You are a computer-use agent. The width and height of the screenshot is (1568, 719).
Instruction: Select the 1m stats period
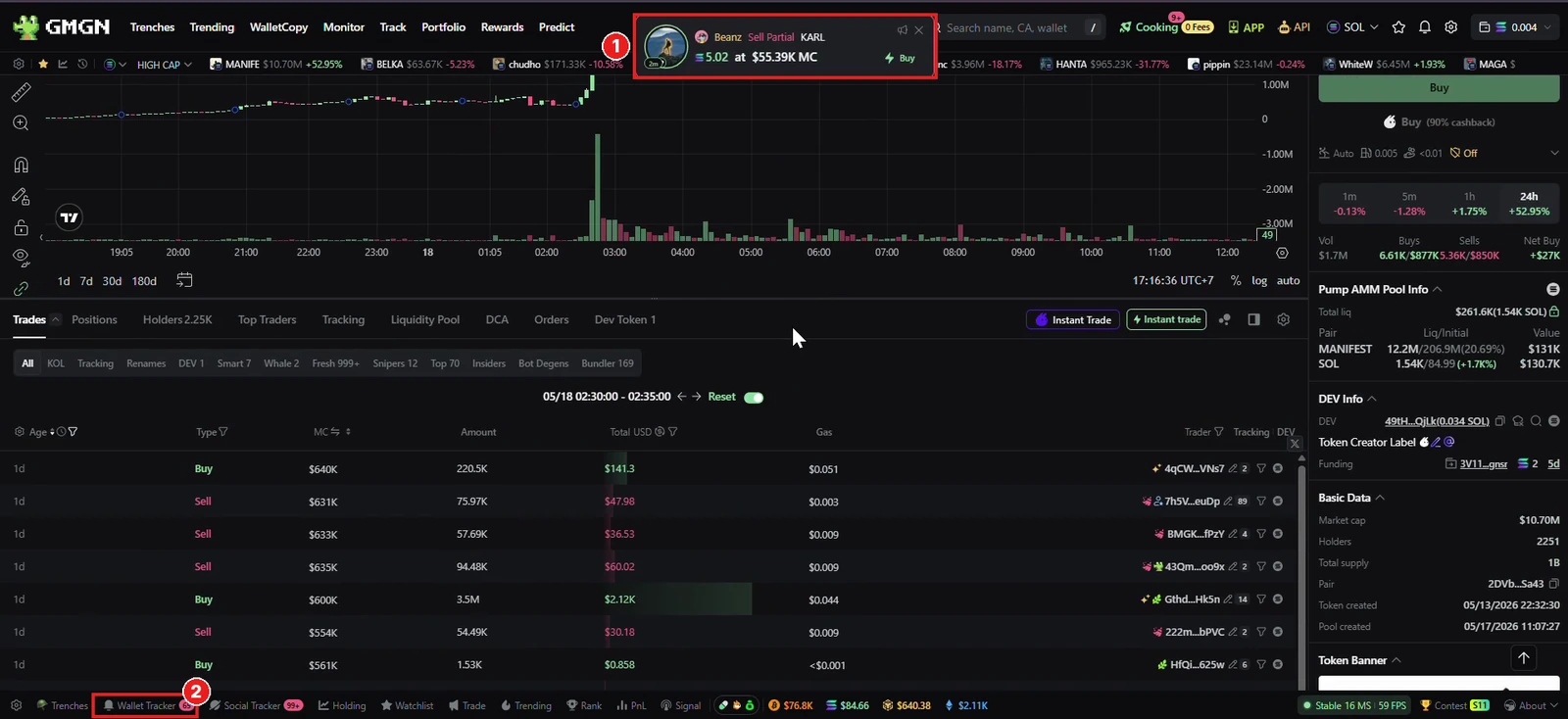1349,204
